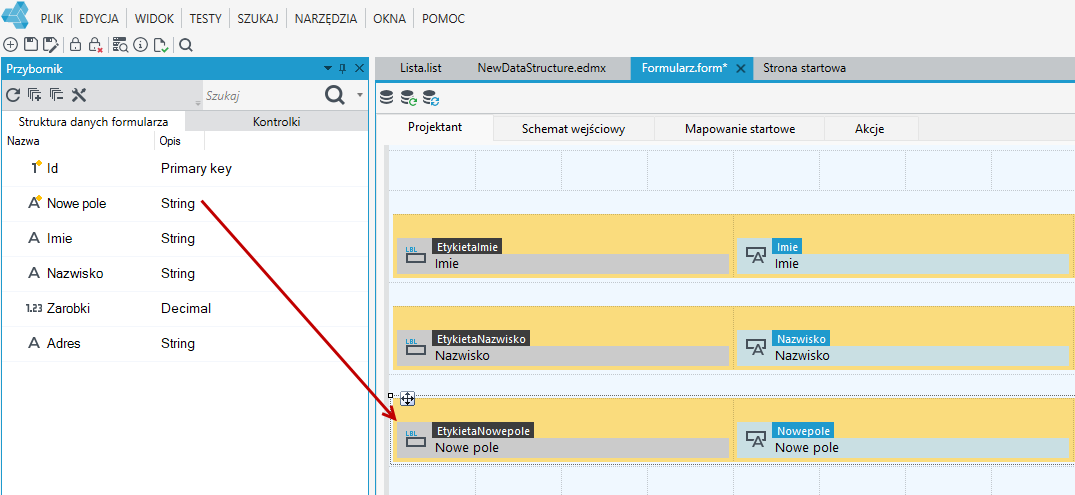The image size is (1075, 495).
Task: Open the Mapowanie startowe tab
Action: pyautogui.click(x=739, y=128)
